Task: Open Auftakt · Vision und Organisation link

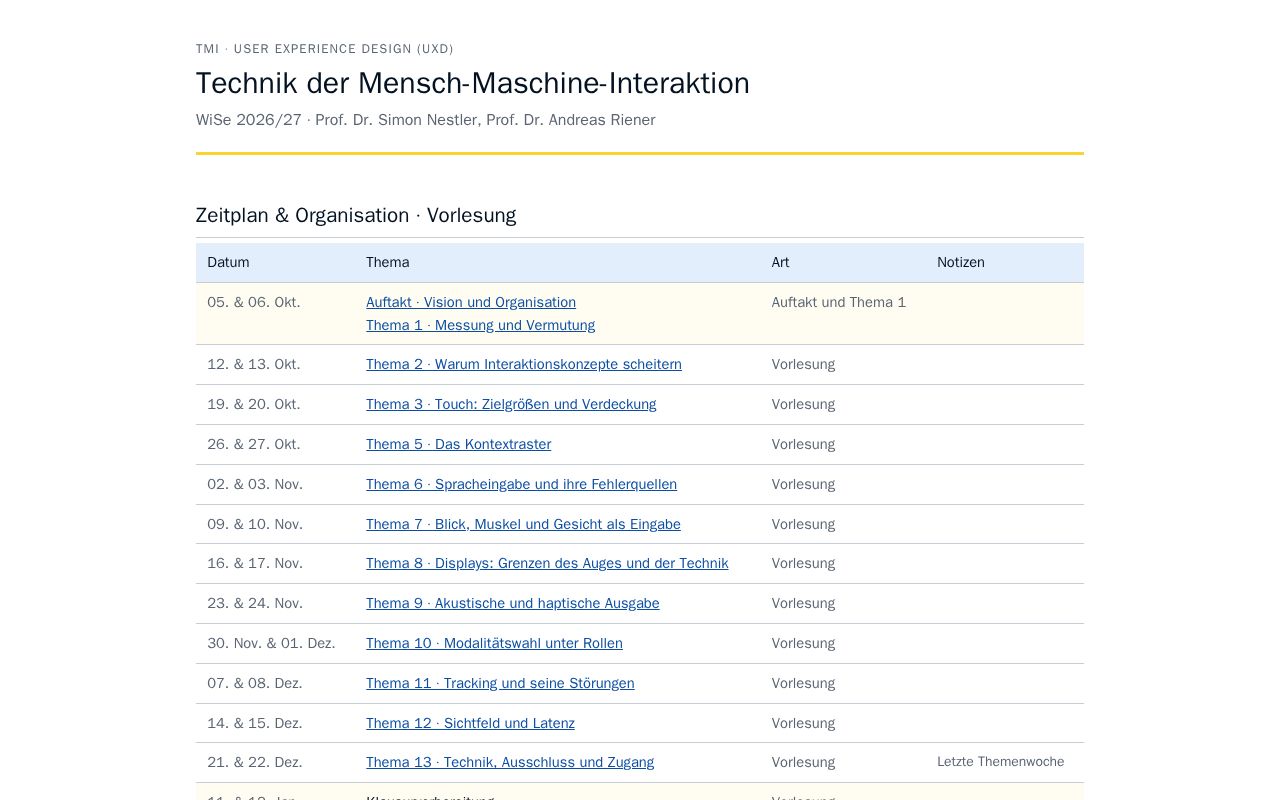Action: (471, 302)
